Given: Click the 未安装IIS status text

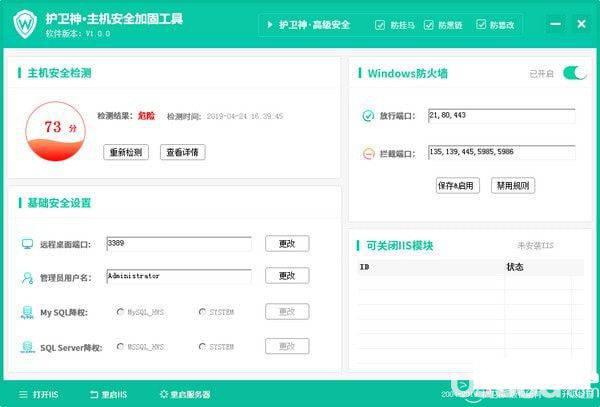Looking at the screenshot, I should coord(536,245).
